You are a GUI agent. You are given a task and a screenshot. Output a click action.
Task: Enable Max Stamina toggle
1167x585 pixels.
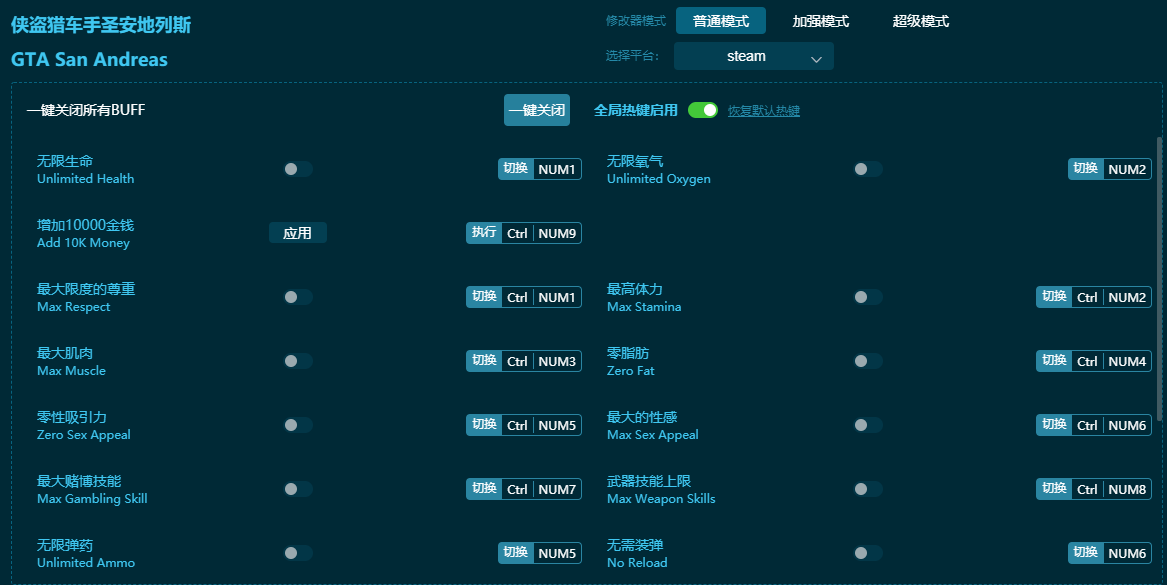(x=867, y=297)
